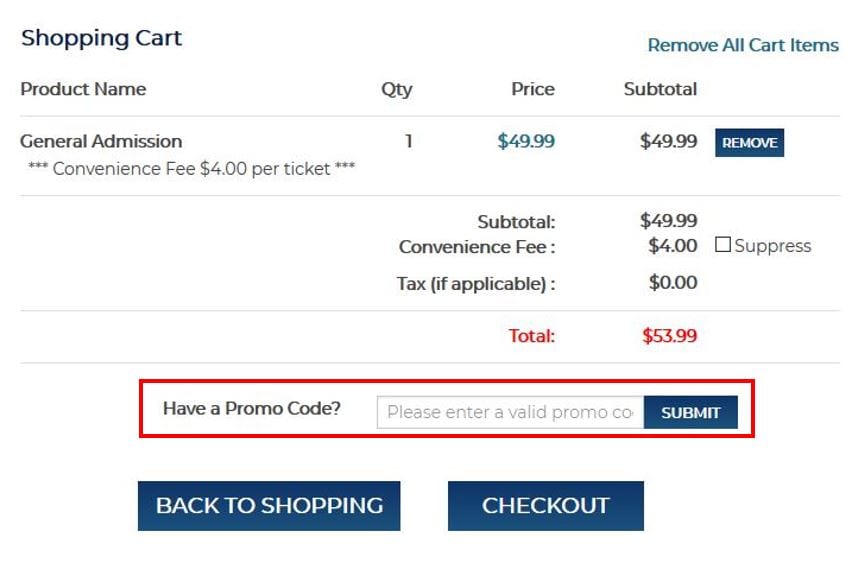The width and height of the screenshot is (862, 564).
Task: Go back using BACK TO SHOPPING button
Action: point(269,506)
